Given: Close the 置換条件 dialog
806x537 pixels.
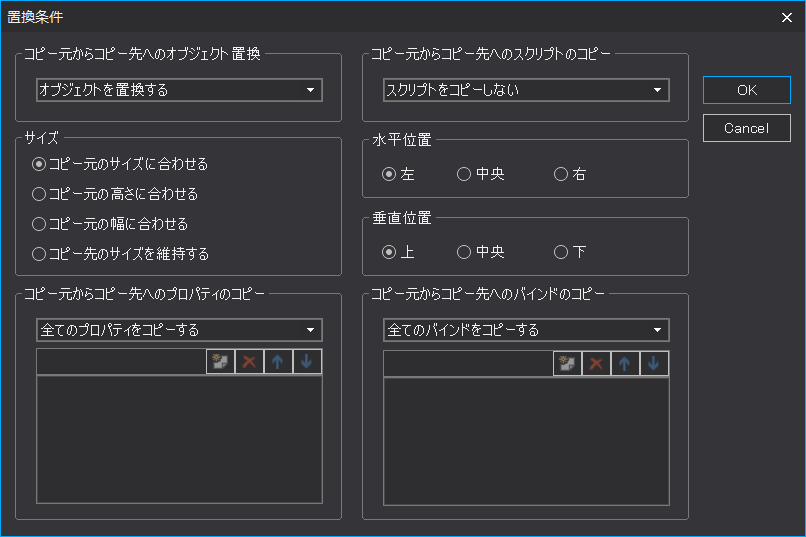Looking at the screenshot, I should coord(786,17).
